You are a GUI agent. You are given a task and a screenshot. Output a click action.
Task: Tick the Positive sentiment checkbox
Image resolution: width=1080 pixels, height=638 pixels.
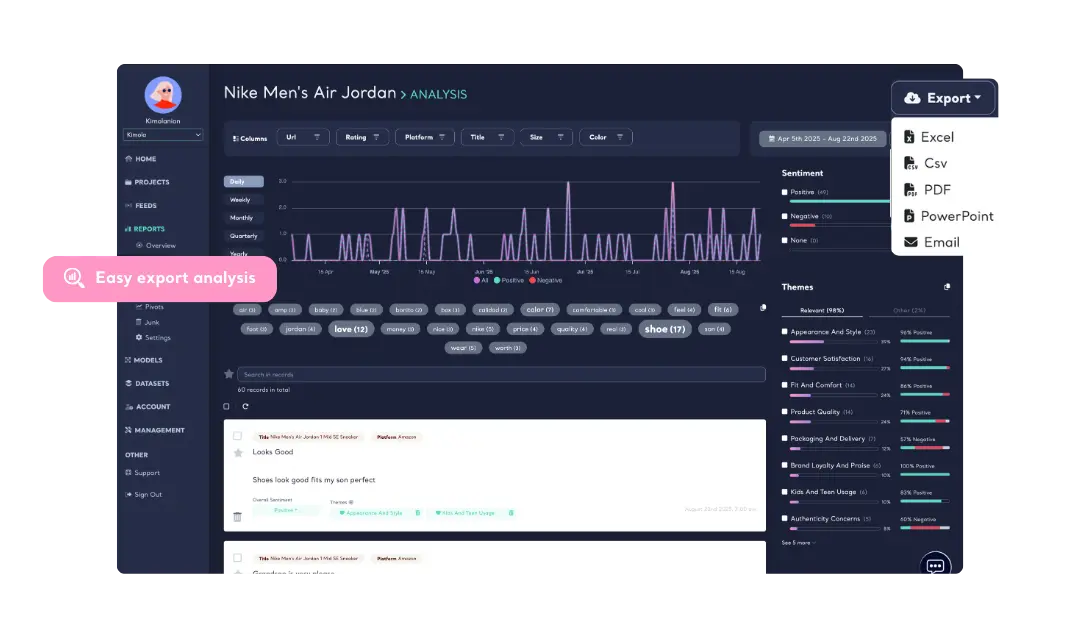[x=785, y=192]
